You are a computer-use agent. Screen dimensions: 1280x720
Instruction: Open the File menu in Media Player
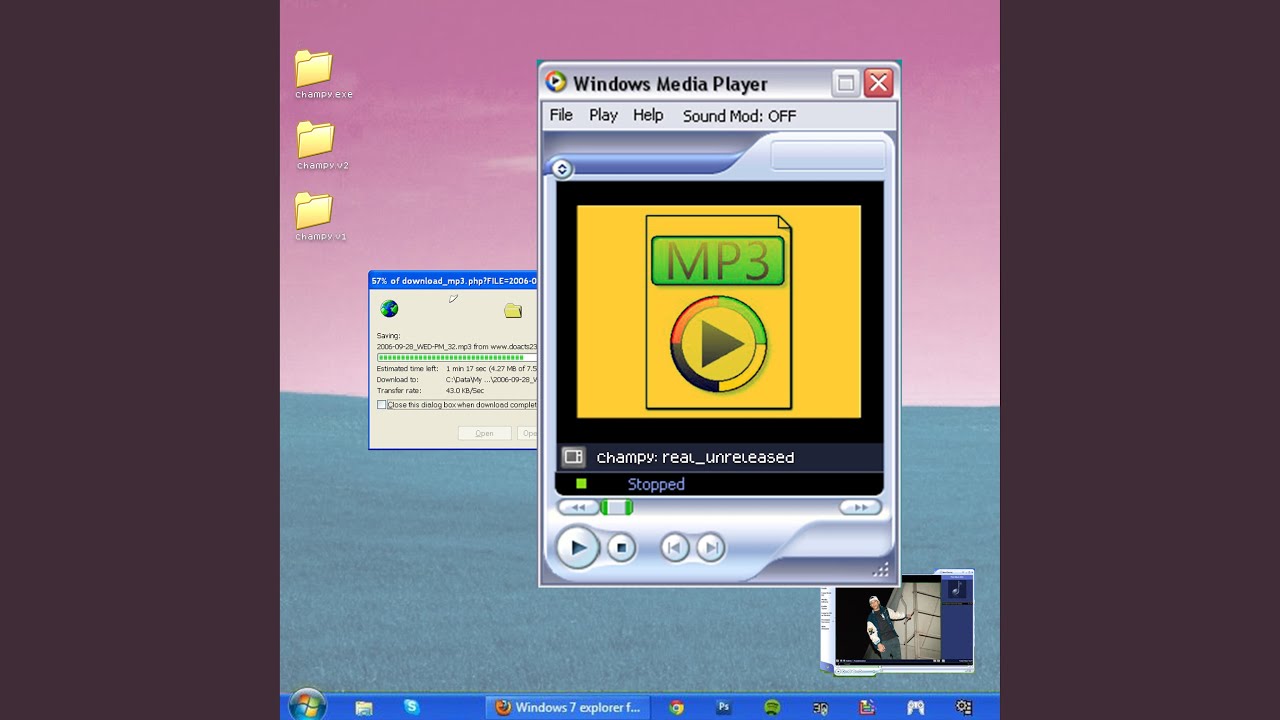(x=561, y=115)
